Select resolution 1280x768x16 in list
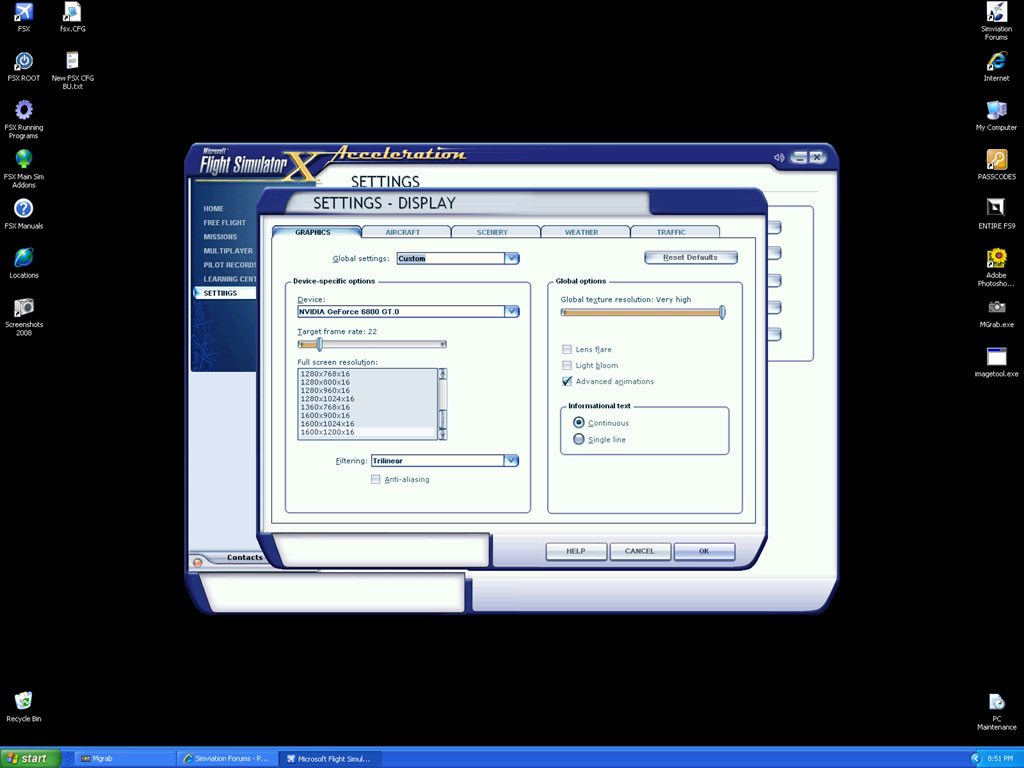Viewport: 1024px width, 768px height. (x=367, y=374)
